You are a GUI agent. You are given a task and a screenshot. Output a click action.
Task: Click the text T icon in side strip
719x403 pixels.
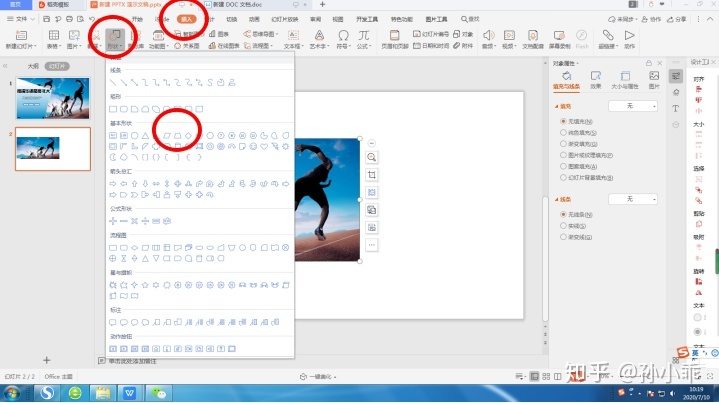pyautogui.click(x=675, y=109)
